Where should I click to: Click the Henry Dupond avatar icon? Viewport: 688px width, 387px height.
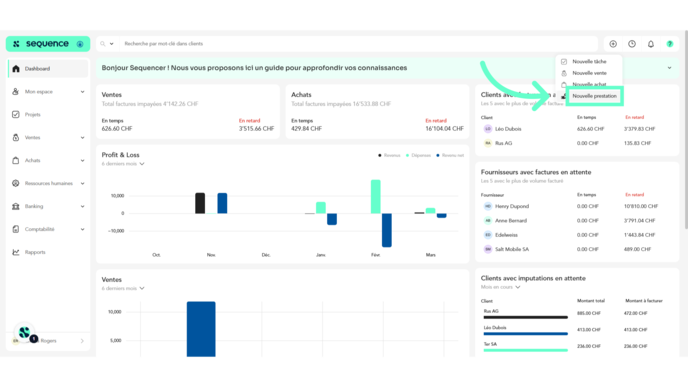(x=488, y=206)
